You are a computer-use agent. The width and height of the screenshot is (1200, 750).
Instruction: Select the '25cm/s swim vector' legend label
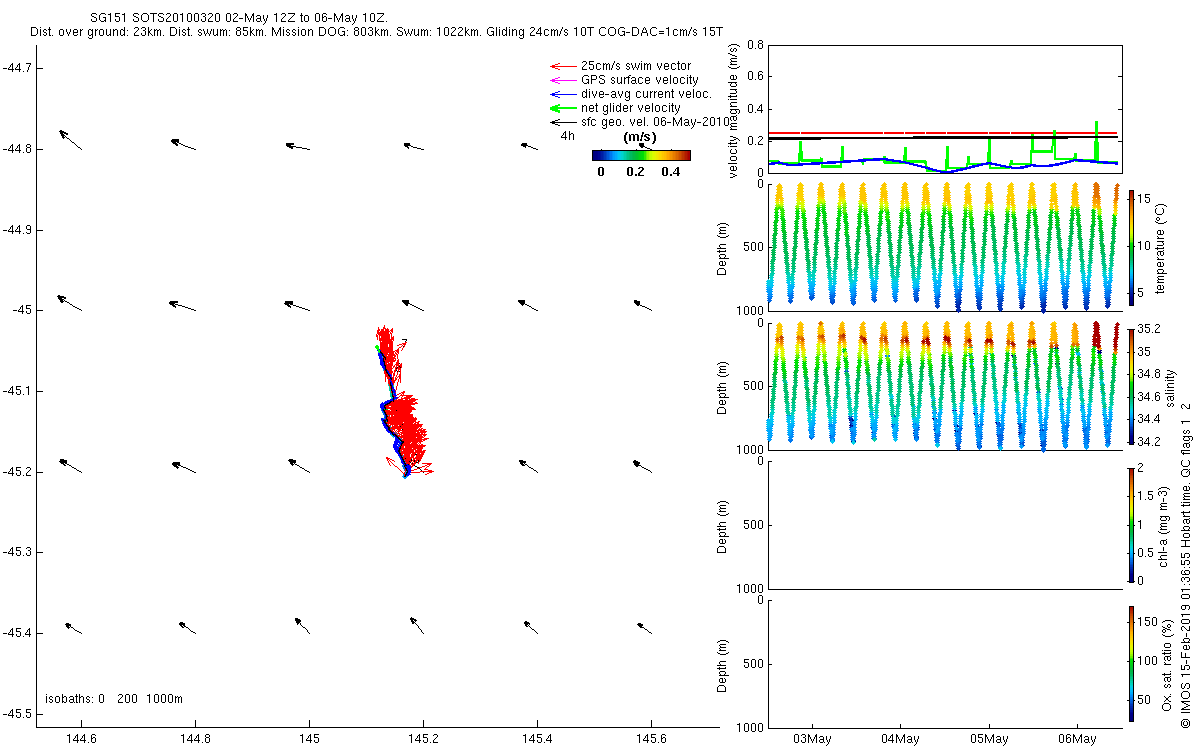coord(636,66)
